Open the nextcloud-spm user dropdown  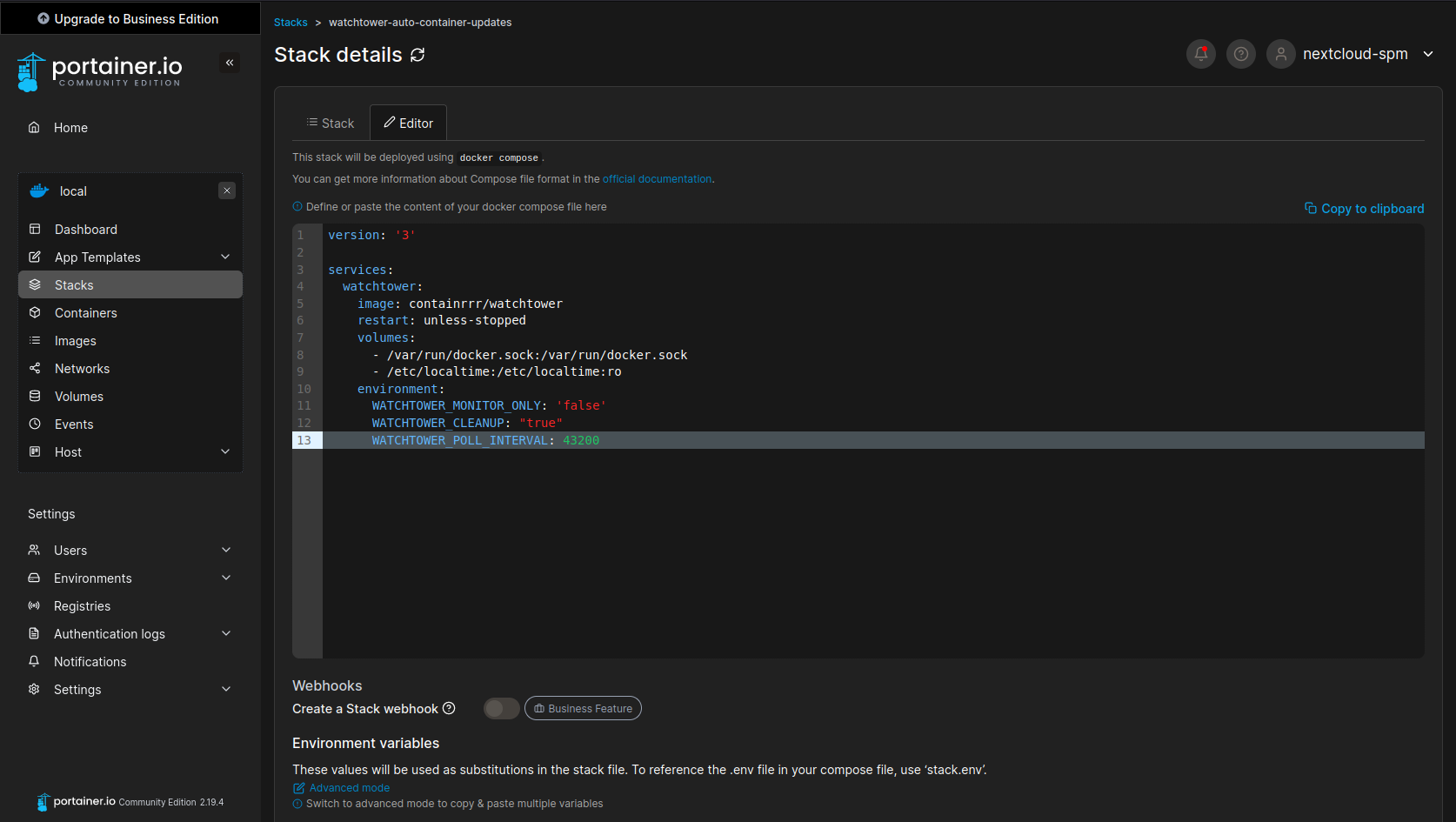click(x=1427, y=54)
